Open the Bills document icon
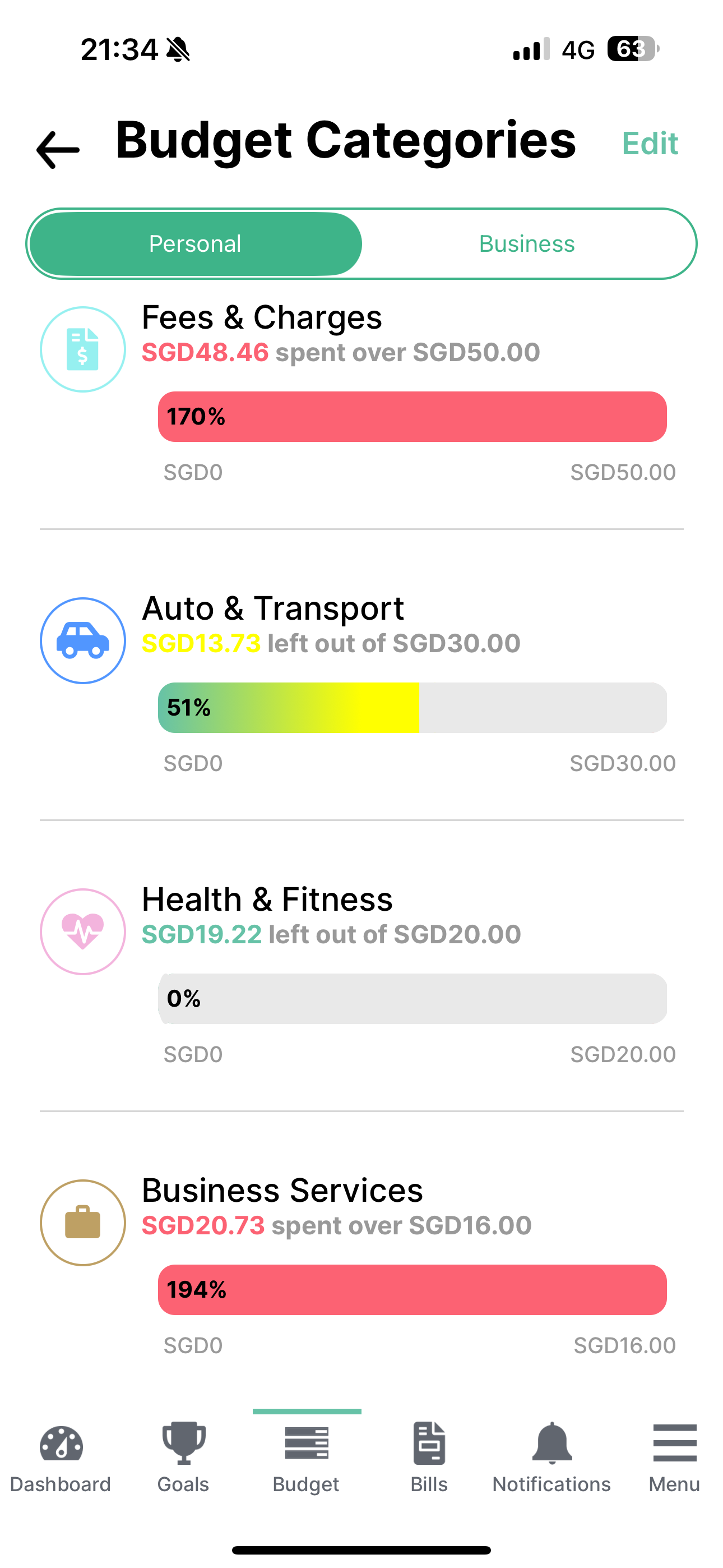 [429, 1442]
